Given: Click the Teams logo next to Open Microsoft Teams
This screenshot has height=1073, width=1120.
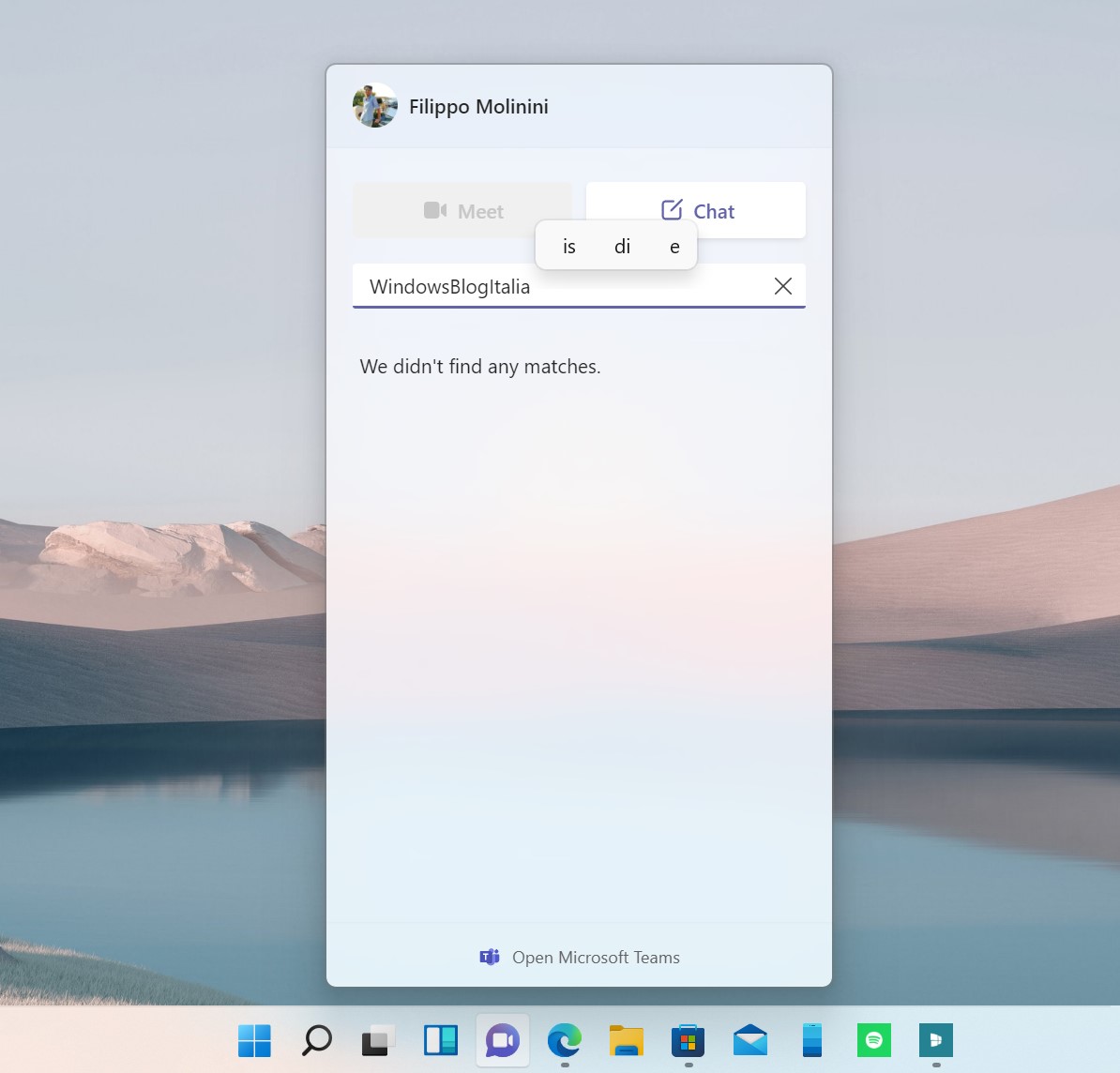Looking at the screenshot, I should (490, 958).
